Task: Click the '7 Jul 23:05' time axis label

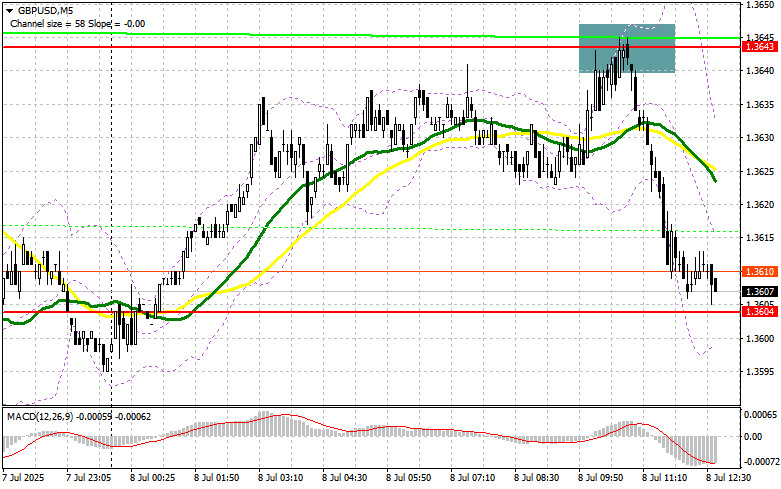Action: point(89,478)
